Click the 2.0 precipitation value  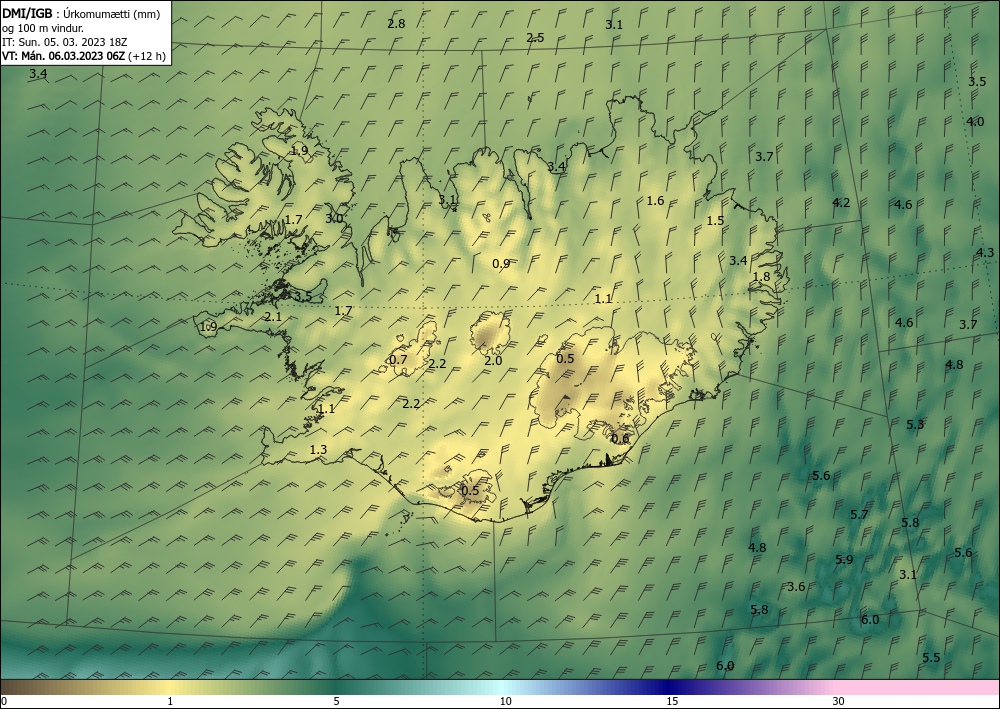pyautogui.click(x=493, y=361)
